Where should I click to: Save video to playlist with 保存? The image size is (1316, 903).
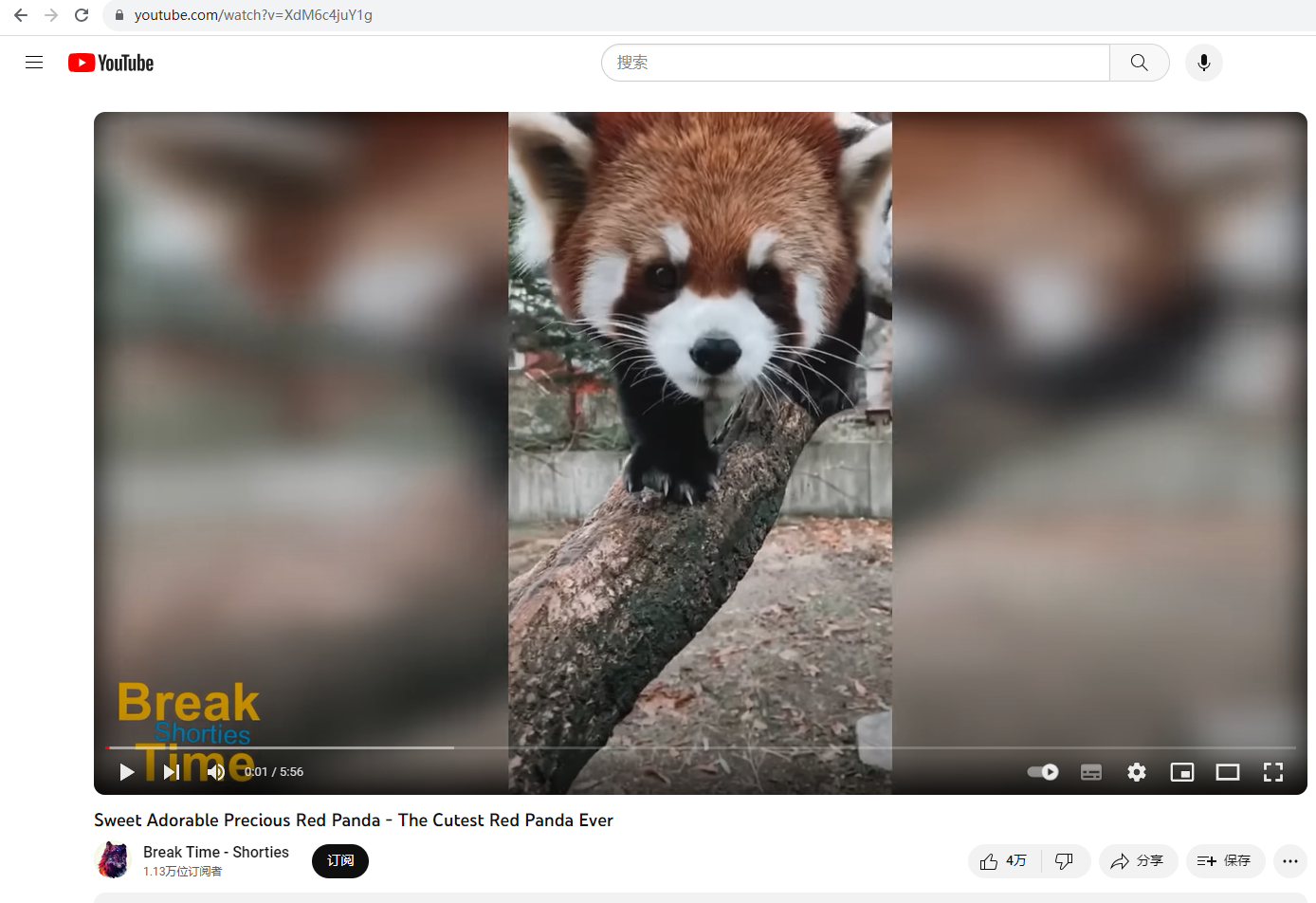(1225, 860)
